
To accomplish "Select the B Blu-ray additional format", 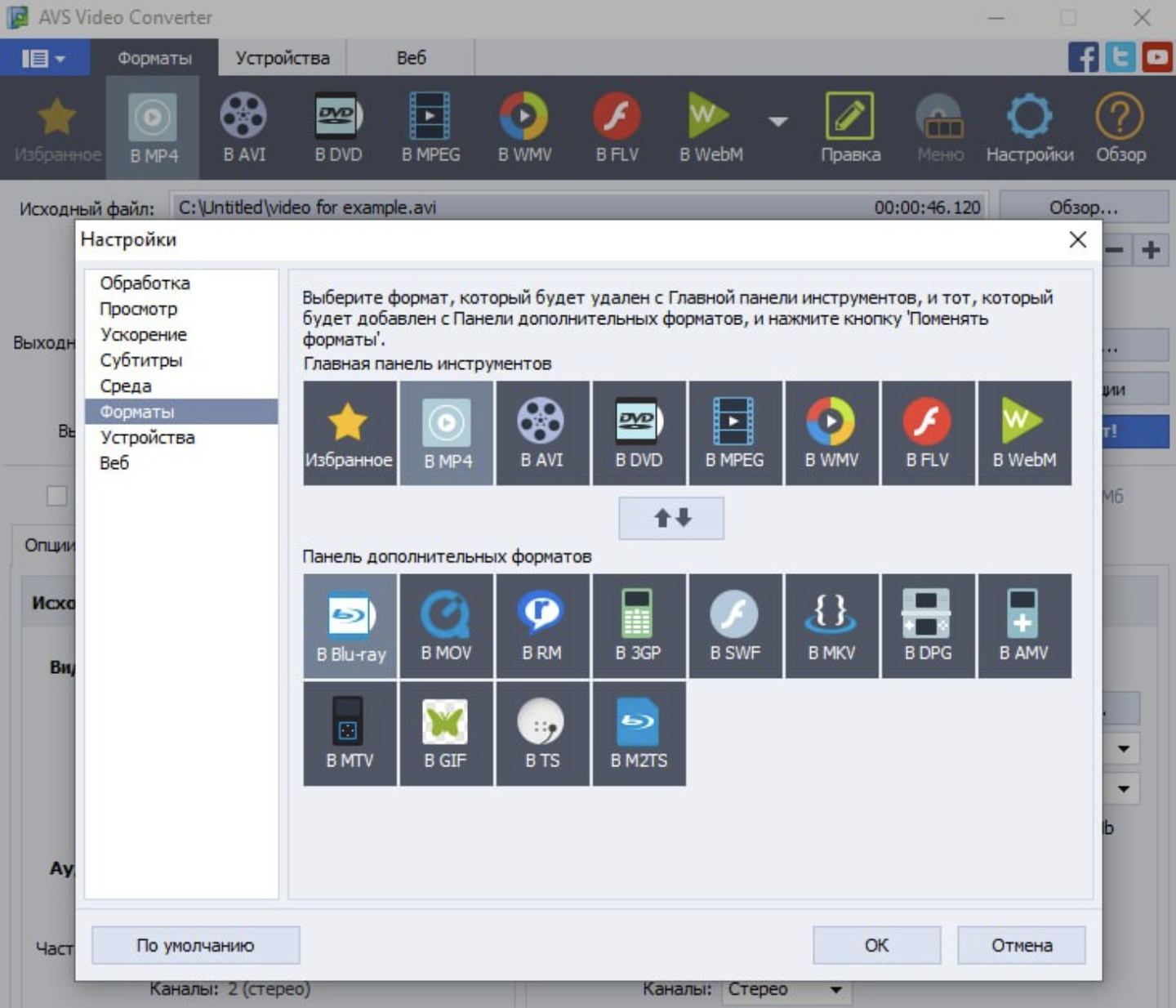I will [x=350, y=626].
